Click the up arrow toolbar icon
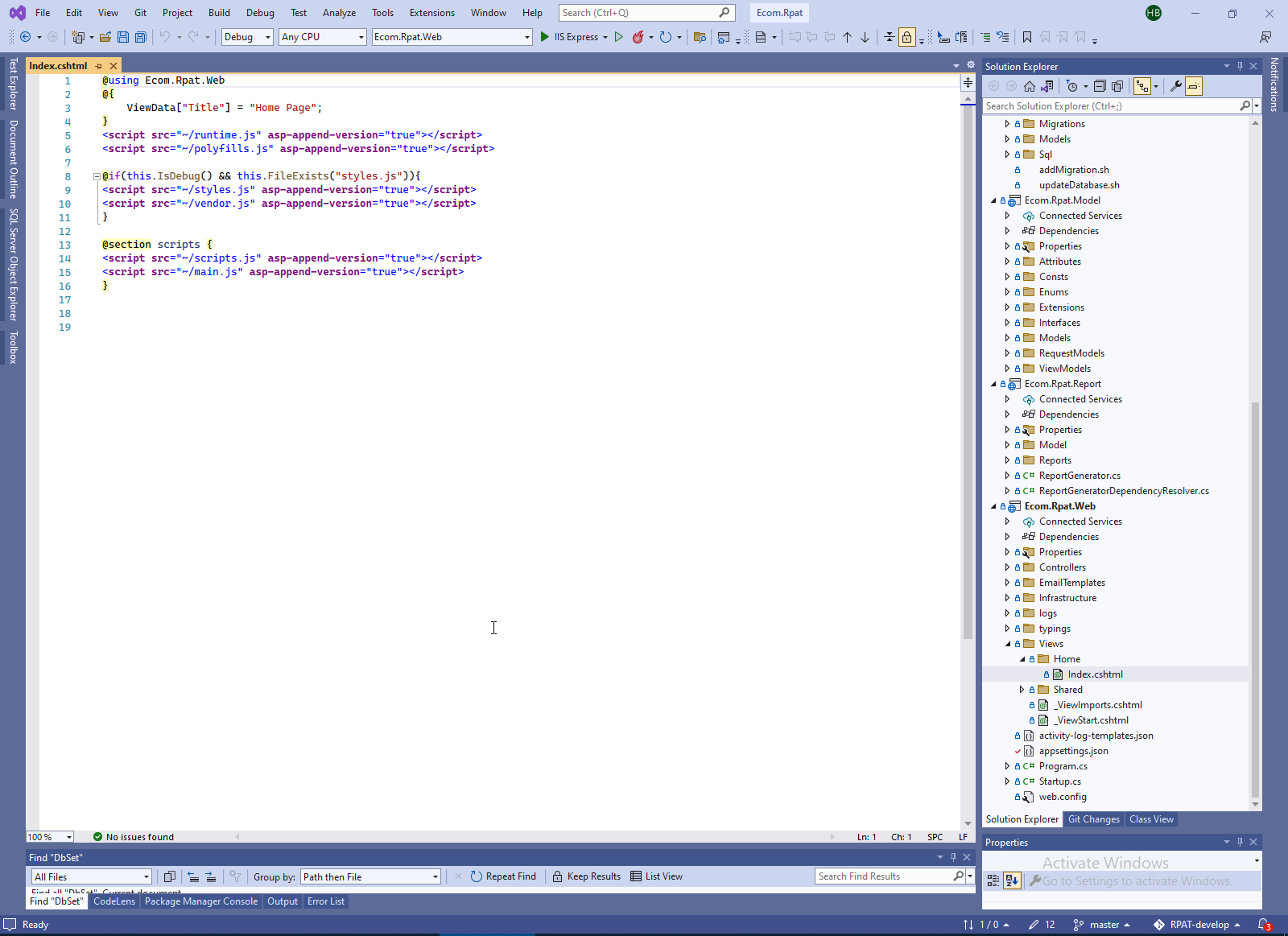Image resolution: width=1288 pixels, height=936 pixels. [848, 37]
